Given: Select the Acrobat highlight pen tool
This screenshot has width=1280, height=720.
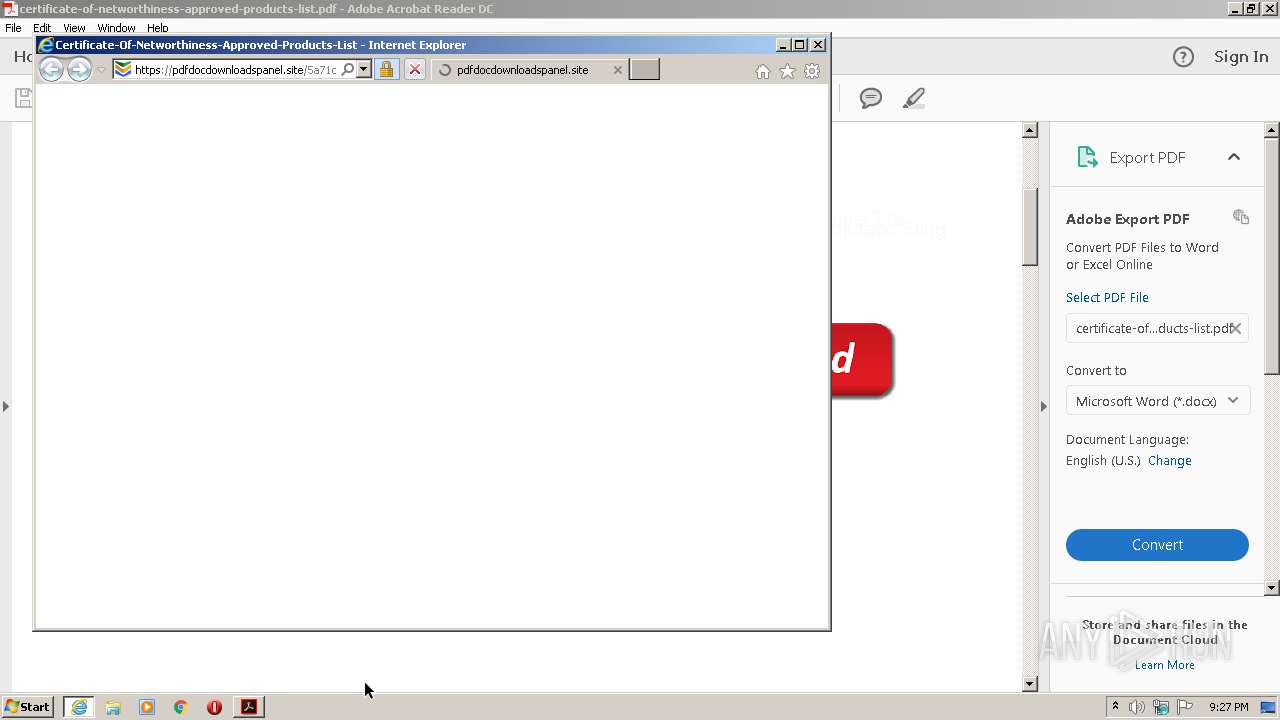Looking at the screenshot, I should tap(913, 98).
